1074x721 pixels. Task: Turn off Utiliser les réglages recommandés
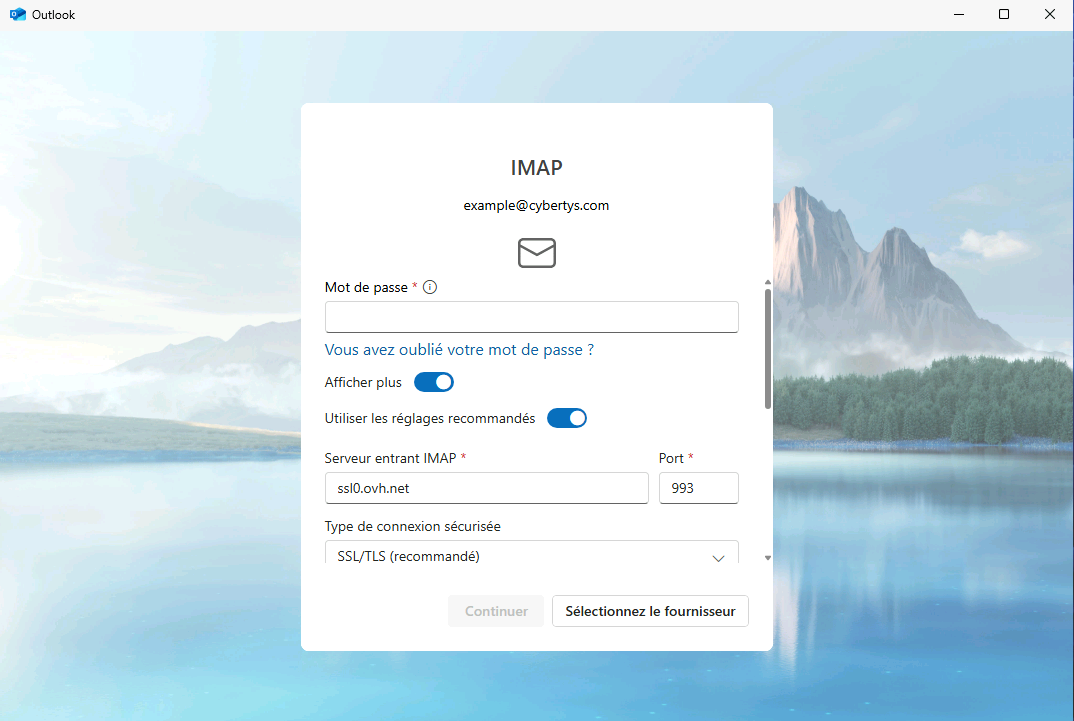[567, 418]
